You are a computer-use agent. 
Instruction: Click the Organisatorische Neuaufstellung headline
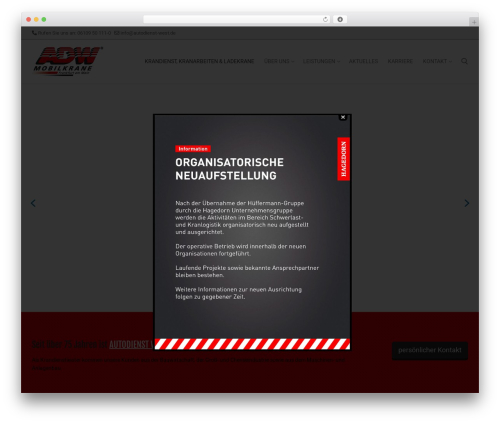coord(229,169)
